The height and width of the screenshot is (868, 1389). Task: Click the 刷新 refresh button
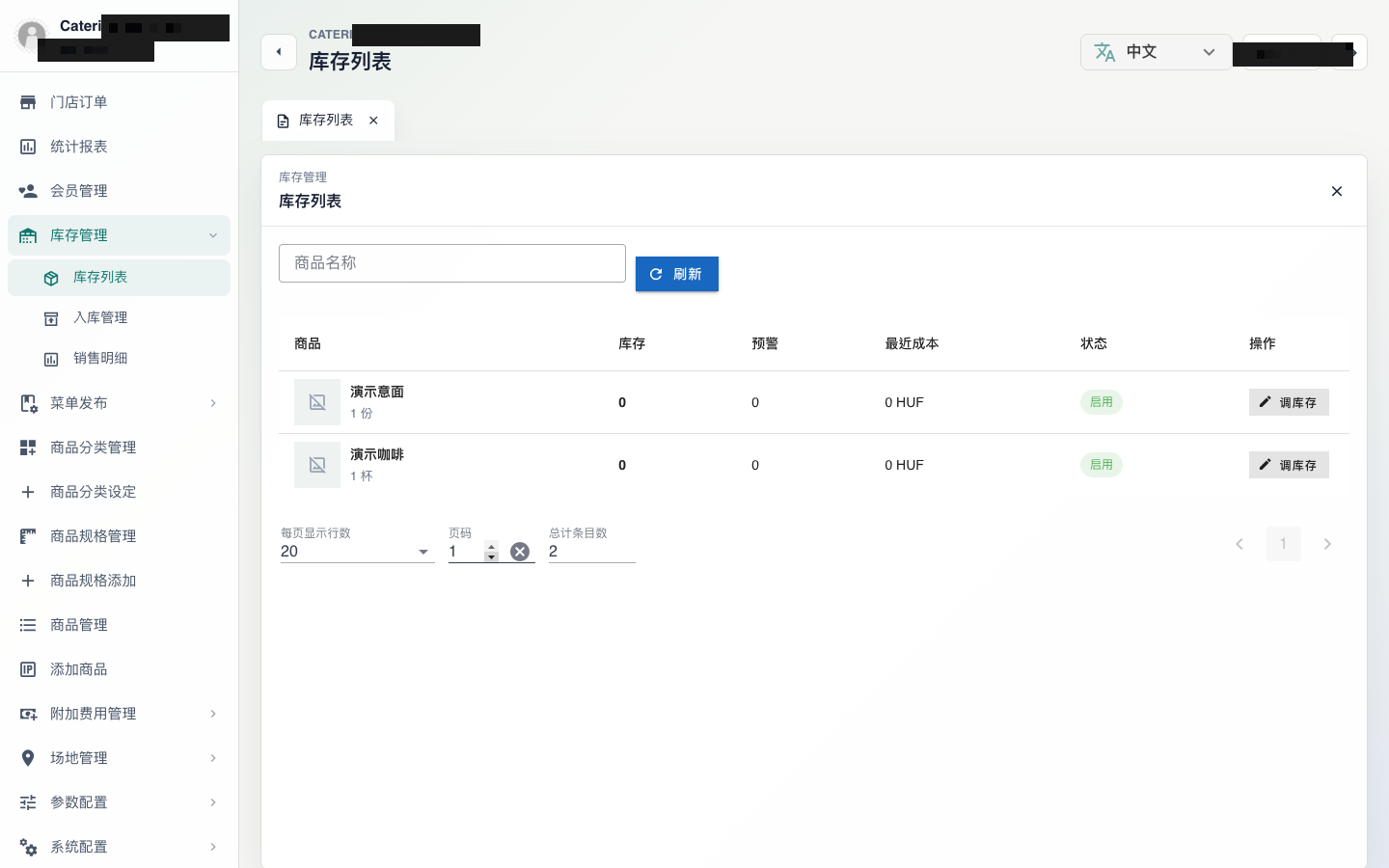click(677, 274)
